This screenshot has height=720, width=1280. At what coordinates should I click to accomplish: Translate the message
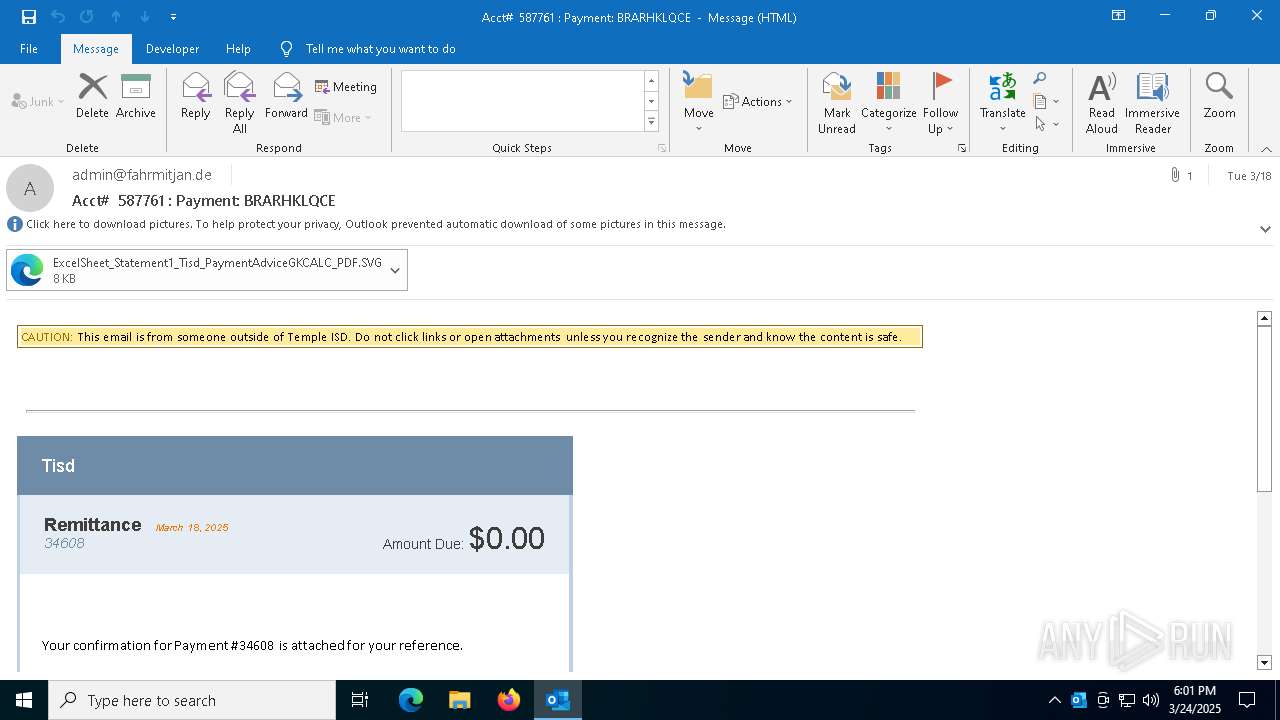click(1003, 102)
